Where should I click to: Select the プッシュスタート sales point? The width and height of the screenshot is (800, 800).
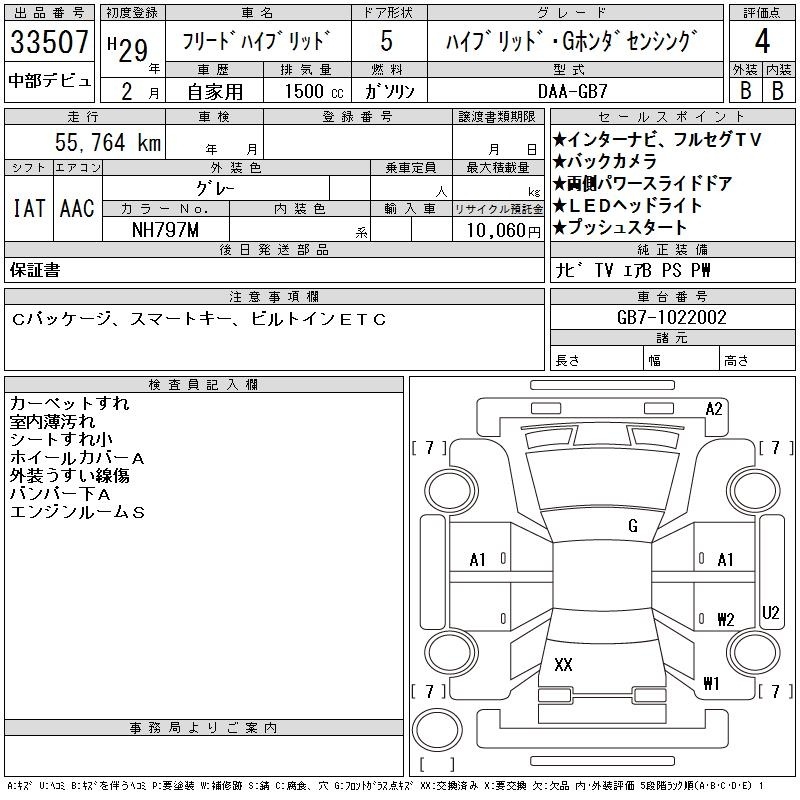click(x=624, y=227)
